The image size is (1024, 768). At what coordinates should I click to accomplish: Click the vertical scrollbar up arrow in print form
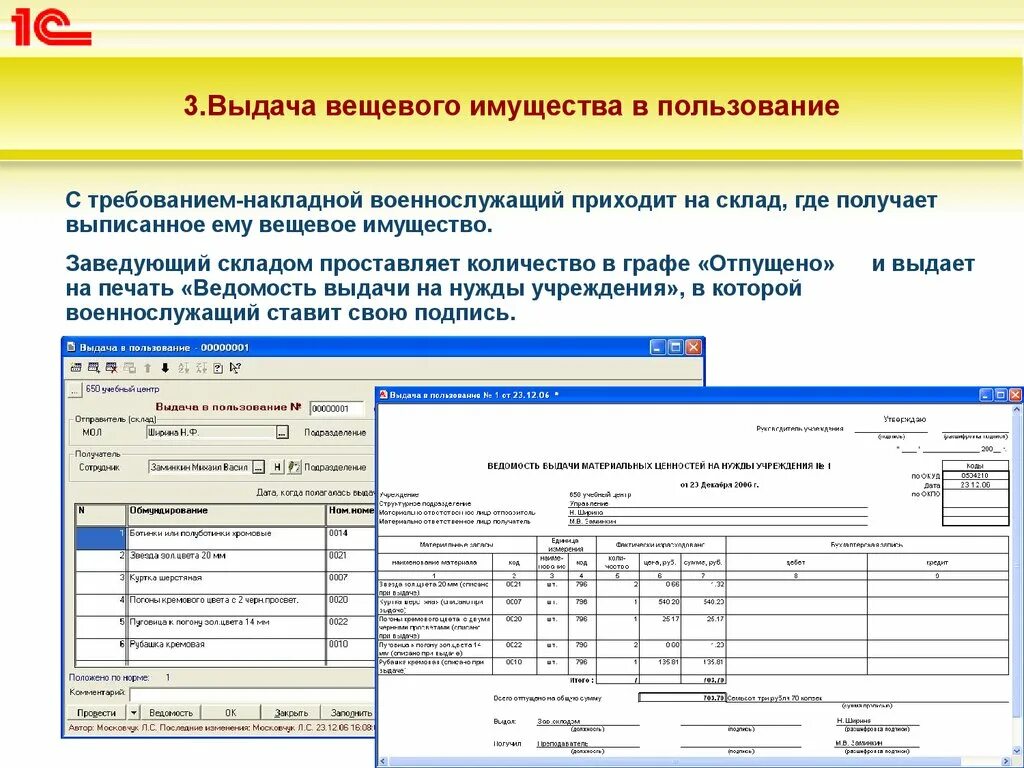pyautogui.click(x=1017, y=411)
